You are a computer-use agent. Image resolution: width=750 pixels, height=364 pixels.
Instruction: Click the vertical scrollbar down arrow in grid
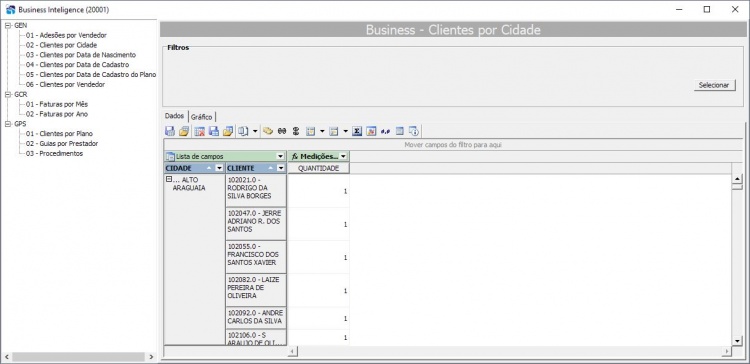tap(737, 341)
